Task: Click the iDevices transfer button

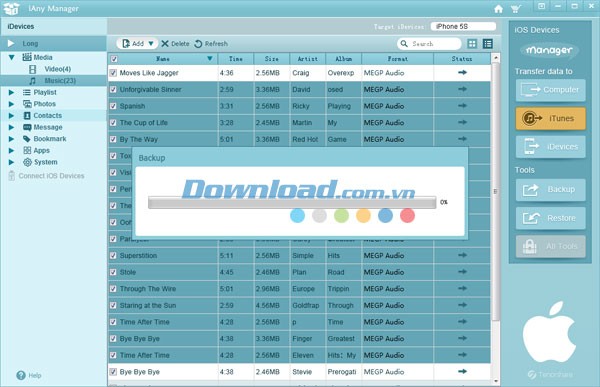Action: coord(551,147)
